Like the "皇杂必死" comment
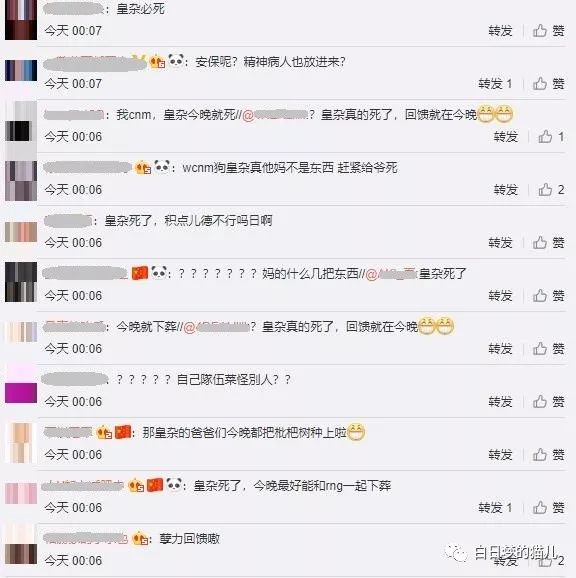576x578 pixels. tap(548, 31)
